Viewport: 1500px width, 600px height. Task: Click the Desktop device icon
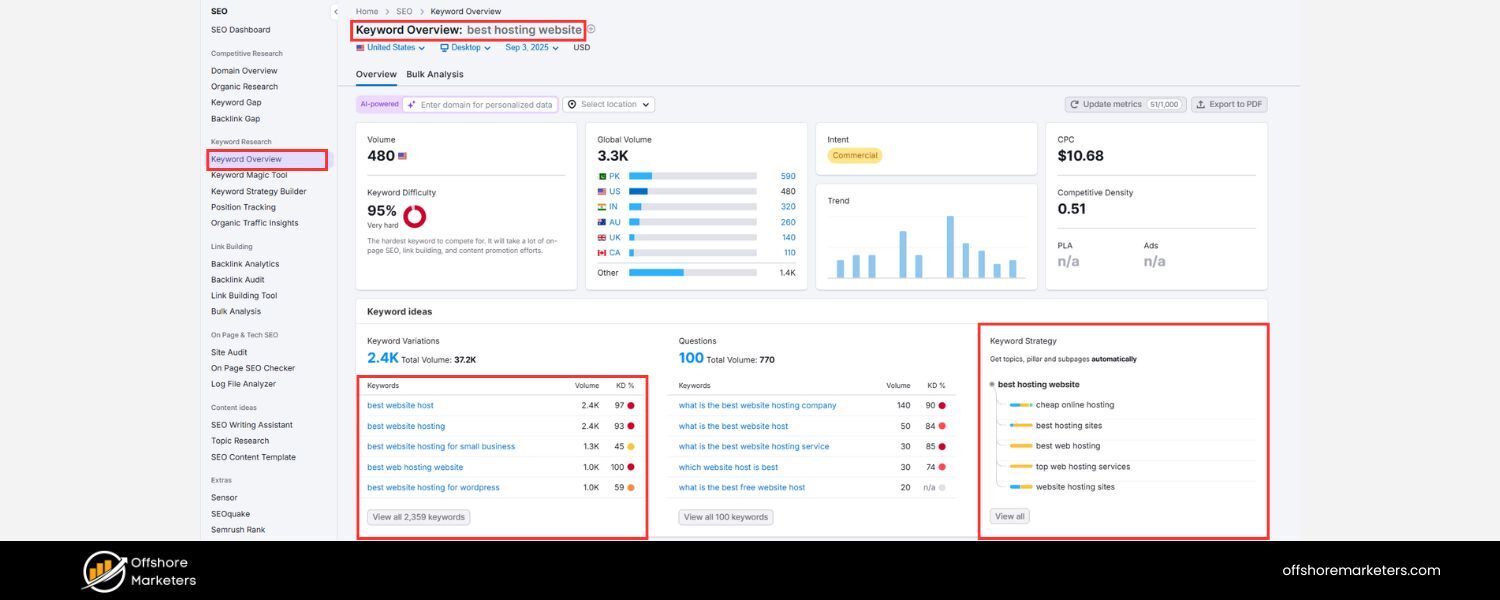(x=444, y=47)
